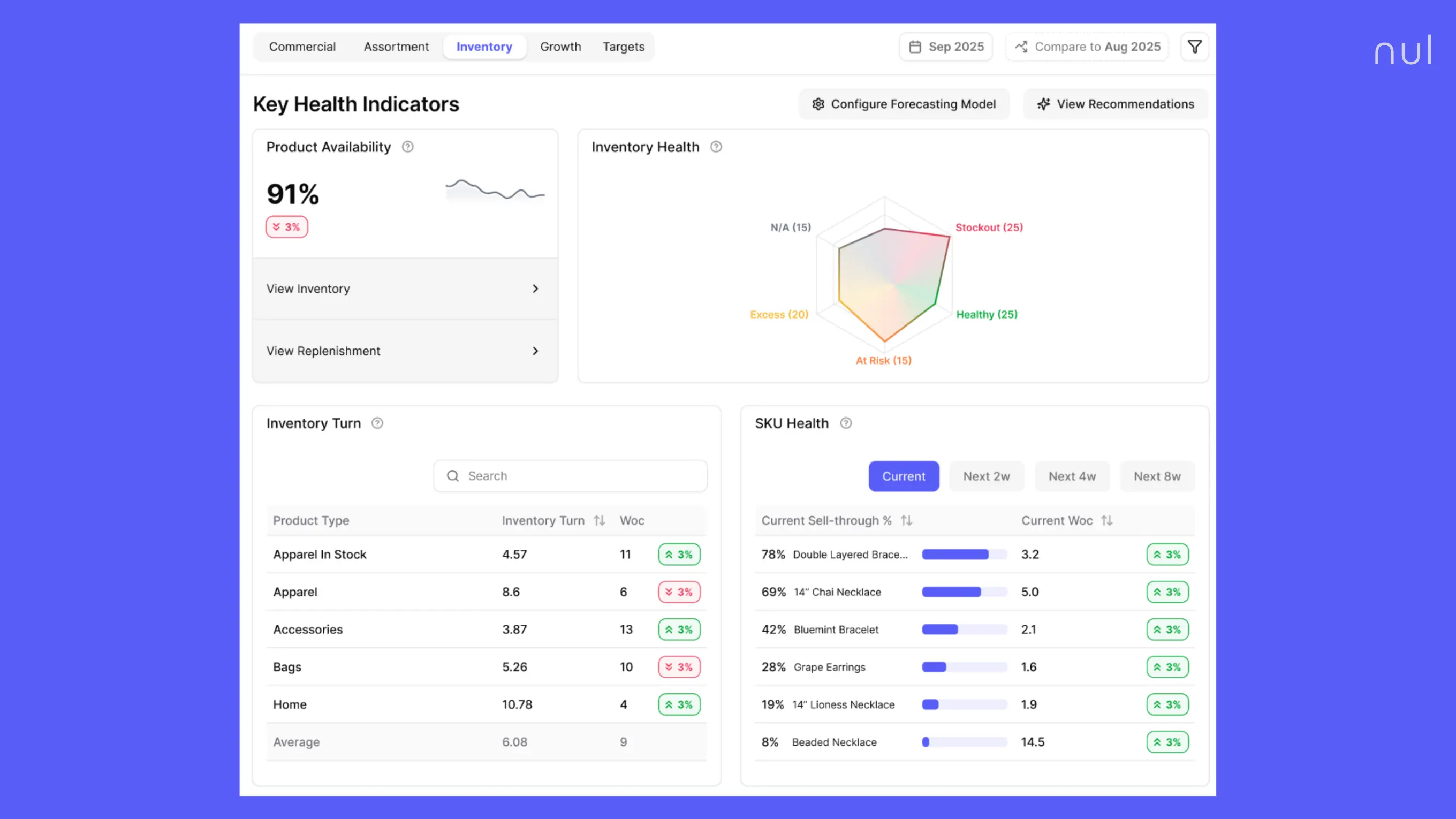1456x819 pixels.
Task: Open the Inventory Health help tooltip icon
Action: tap(716, 146)
